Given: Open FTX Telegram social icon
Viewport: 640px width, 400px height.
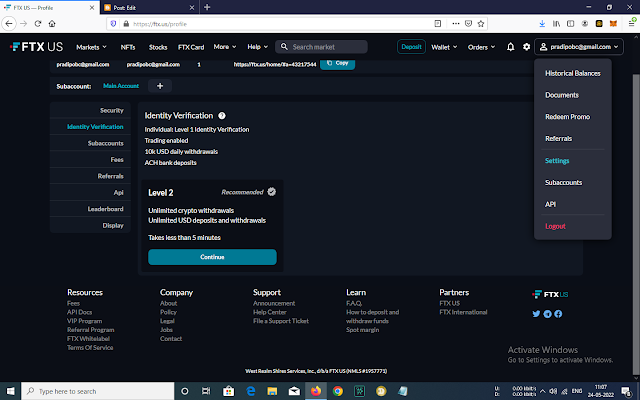Looking at the screenshot, I should (x=547, y=314).
